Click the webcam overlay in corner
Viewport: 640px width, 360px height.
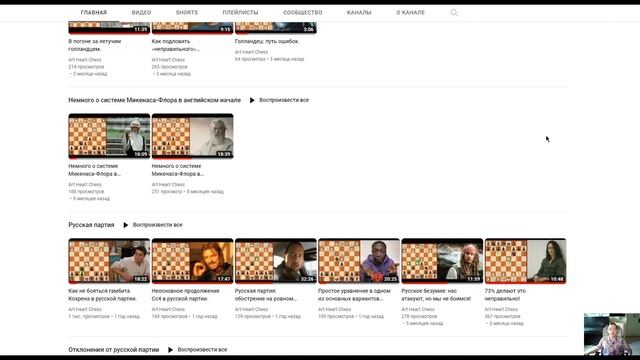coord(611,334)
